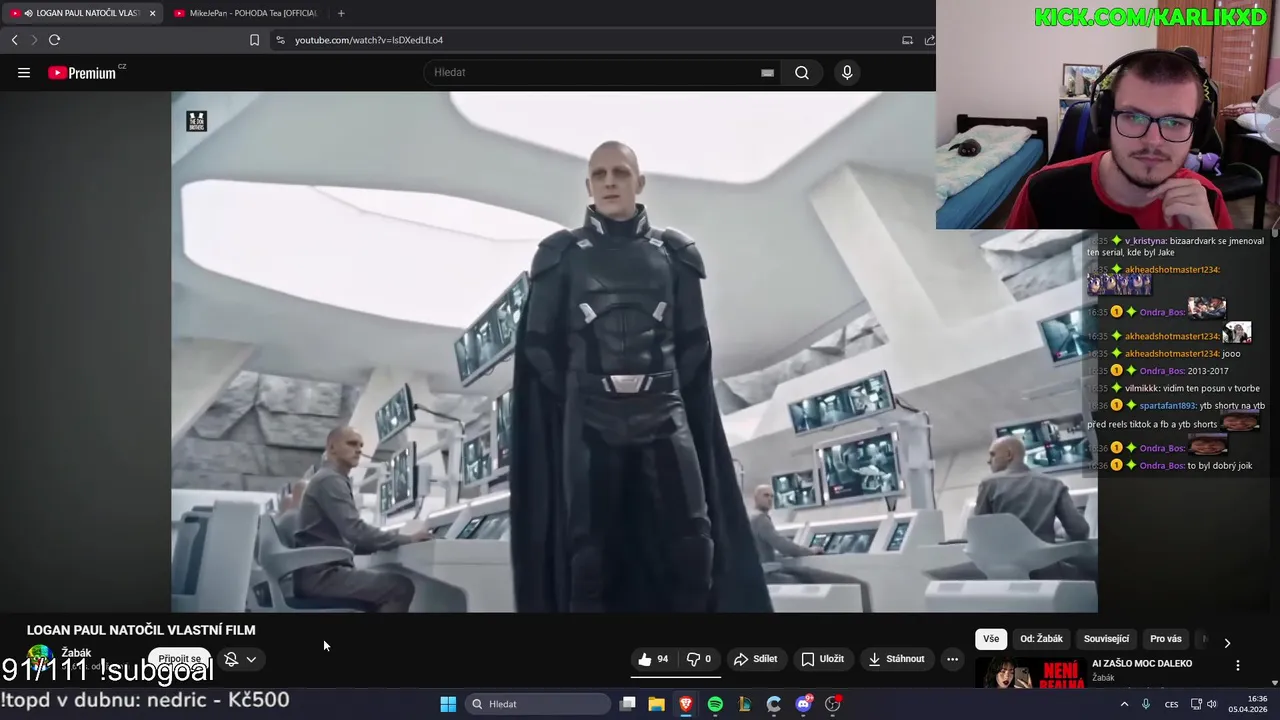The width and height of the screenshot is (1280, 720).
Task: Click the address bar URL youtube.com/watch
Action: (x=369, y=40)
